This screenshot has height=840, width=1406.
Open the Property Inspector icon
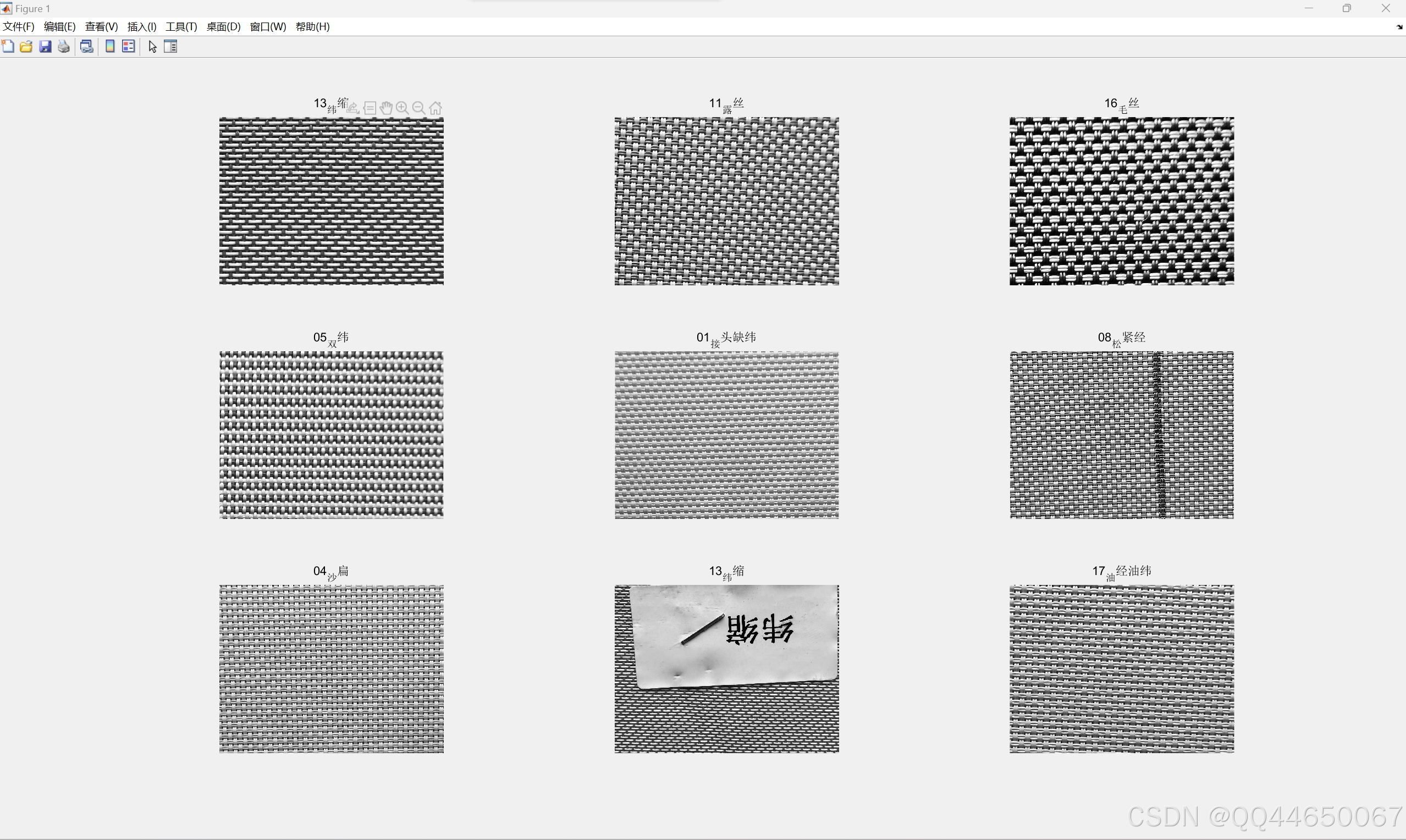coord(170,46)
